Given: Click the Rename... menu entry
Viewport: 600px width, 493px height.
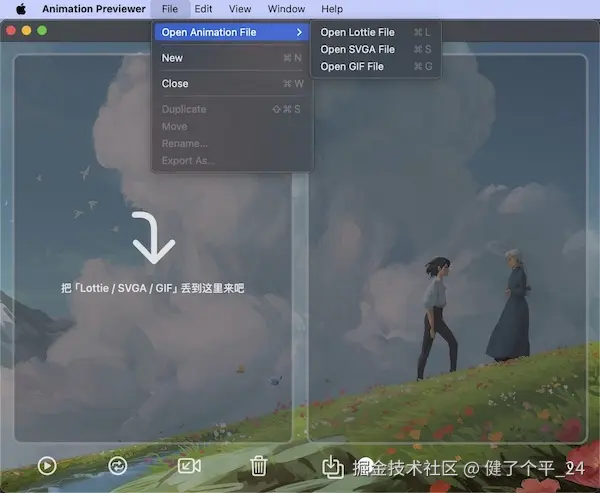Looking at the screenshot, I should click(232, 144).
